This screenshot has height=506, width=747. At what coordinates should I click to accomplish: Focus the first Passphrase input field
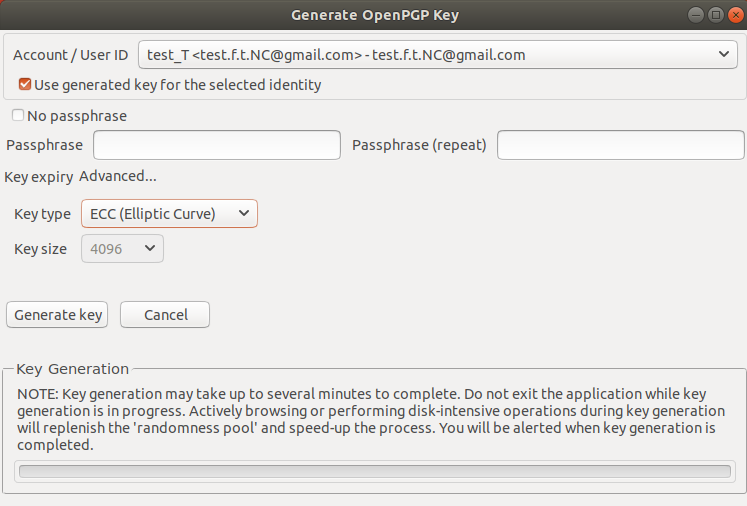(x=217, y=145)
